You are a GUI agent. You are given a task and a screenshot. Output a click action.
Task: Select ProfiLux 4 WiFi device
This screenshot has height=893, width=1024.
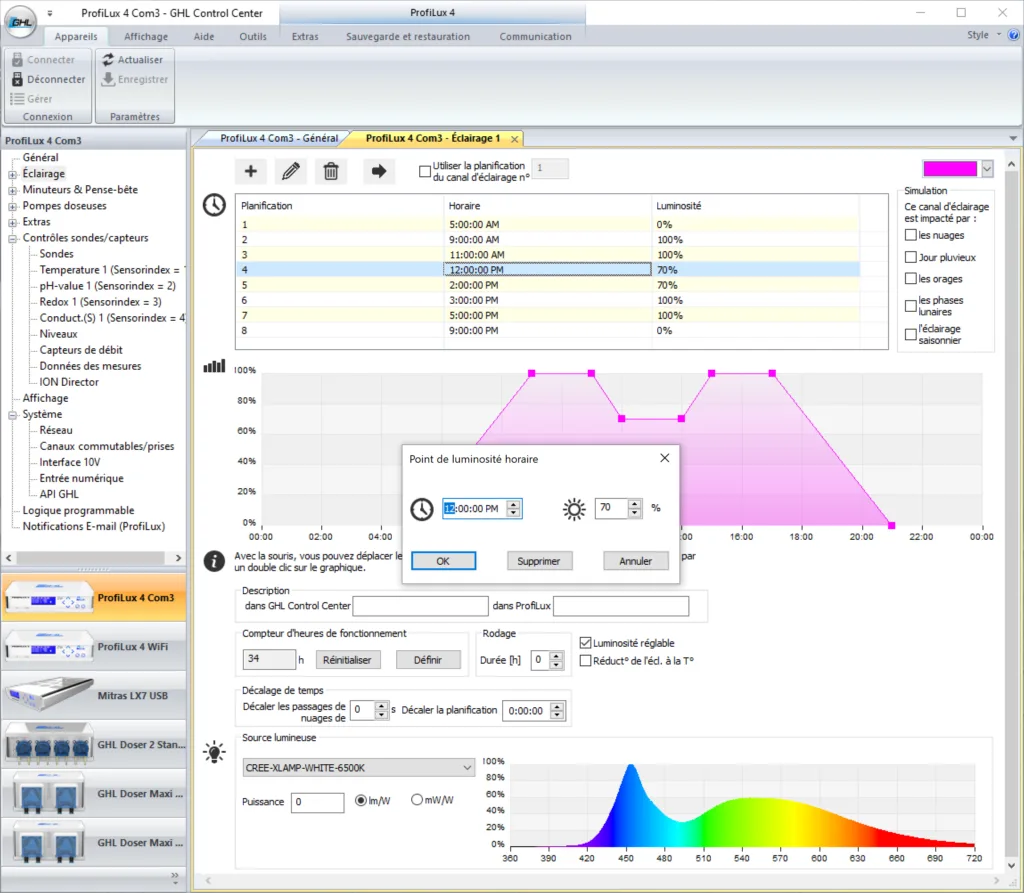pos(94,647)
